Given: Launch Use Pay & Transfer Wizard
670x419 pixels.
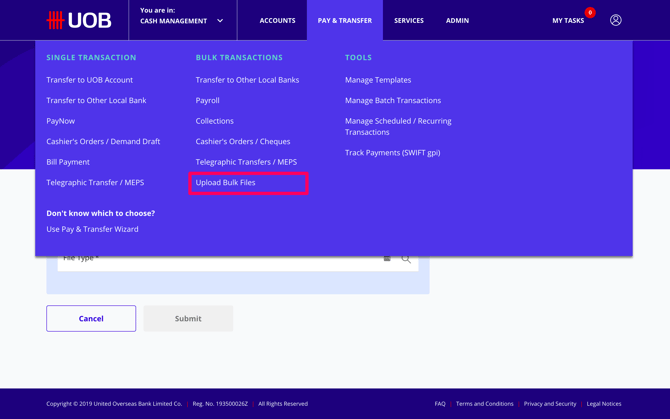Looking at the screenshot, I should click(x=92, y=229).
